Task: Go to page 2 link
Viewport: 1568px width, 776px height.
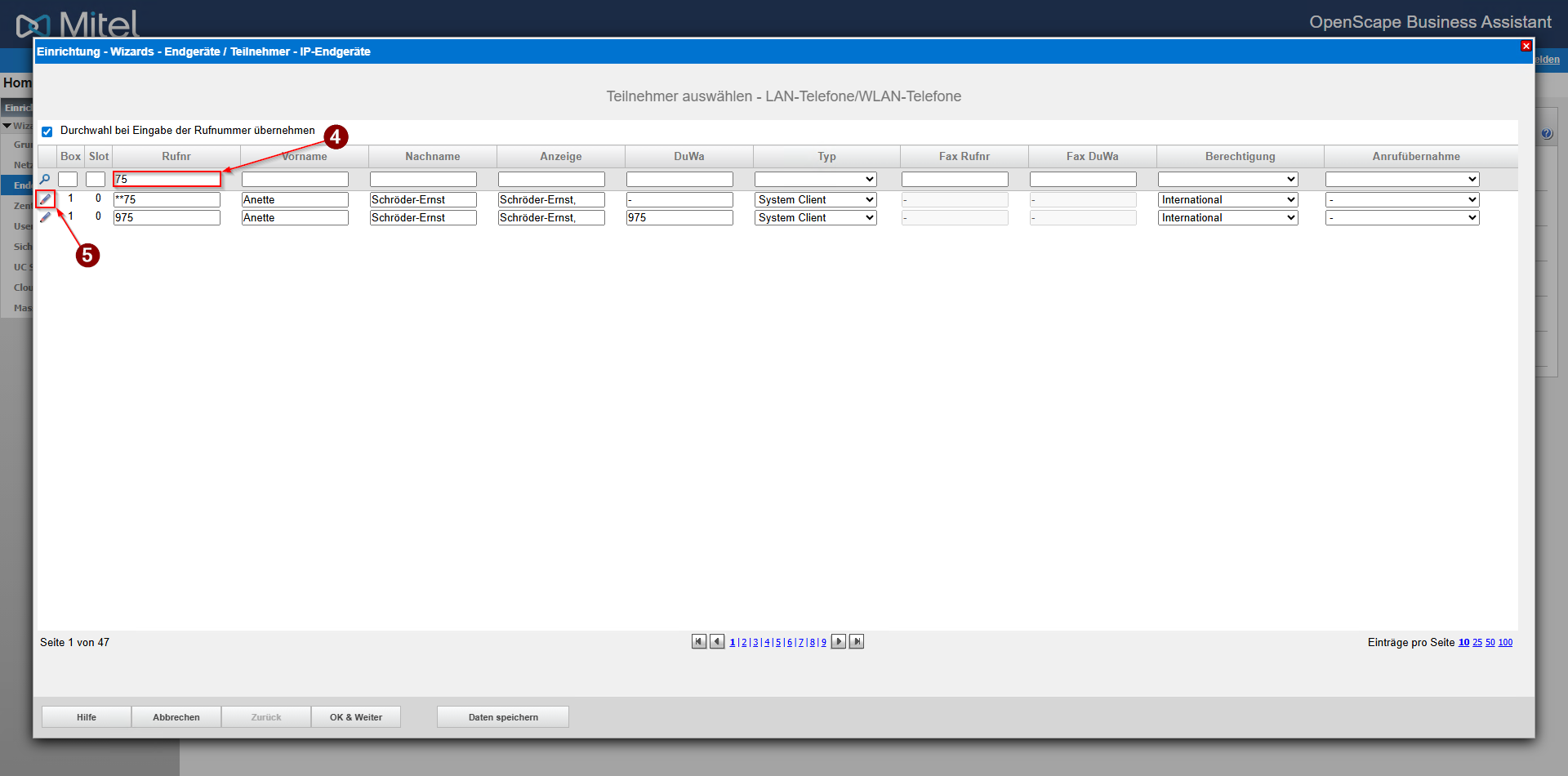Action: (x=744, y=643)
